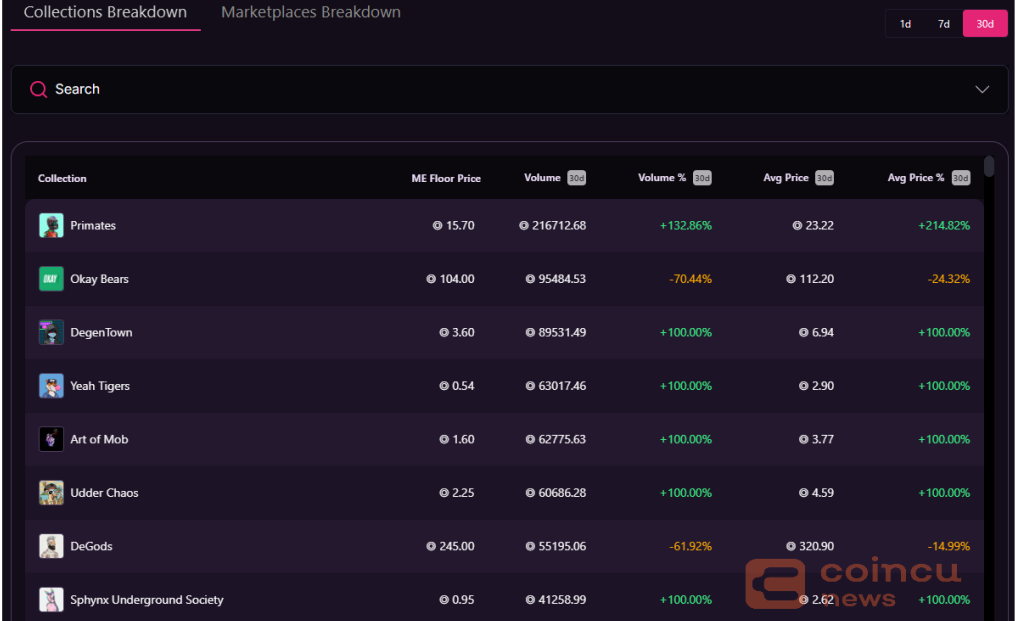Open the Primates collection thumbnail
Screen dimensions: 1015x621
click(51, 225)
